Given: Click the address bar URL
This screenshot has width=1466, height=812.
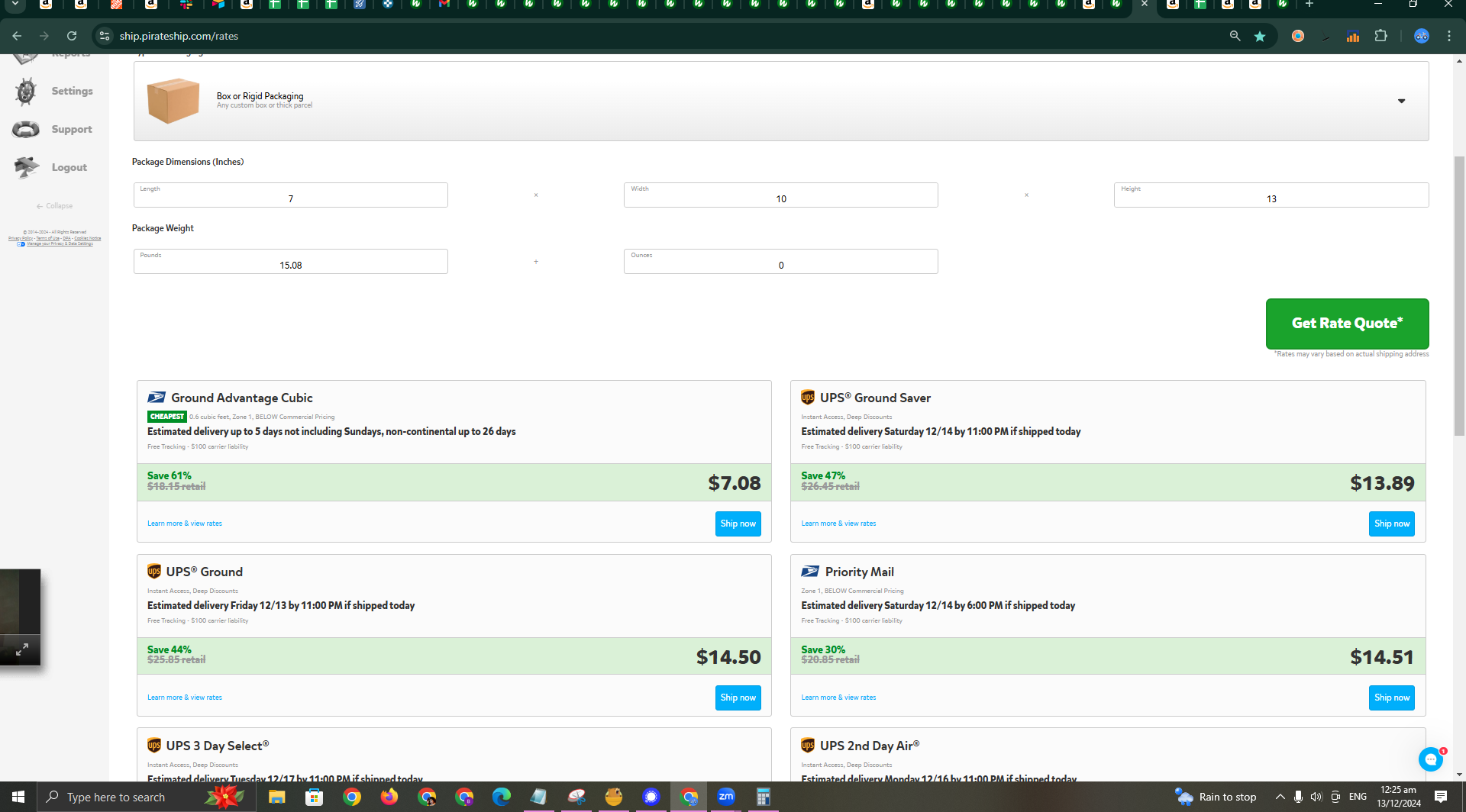Looking at the screenshot, I should click(179, 36).
